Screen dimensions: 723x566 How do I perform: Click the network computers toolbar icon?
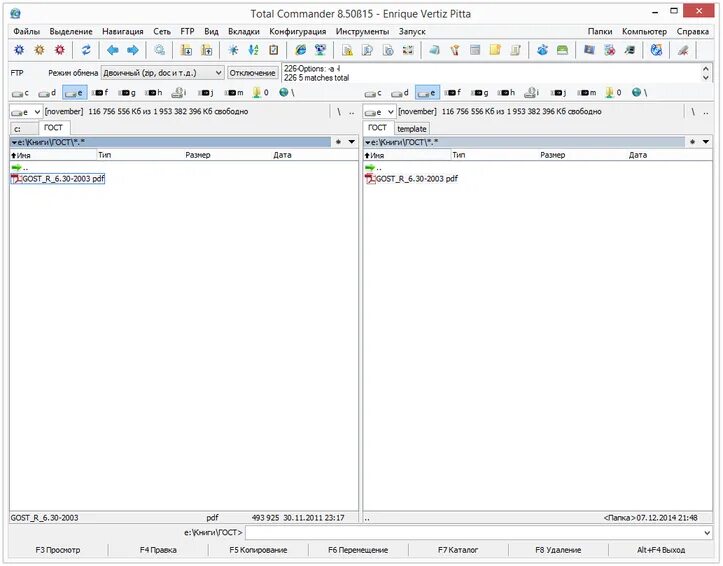coord(320,50)
